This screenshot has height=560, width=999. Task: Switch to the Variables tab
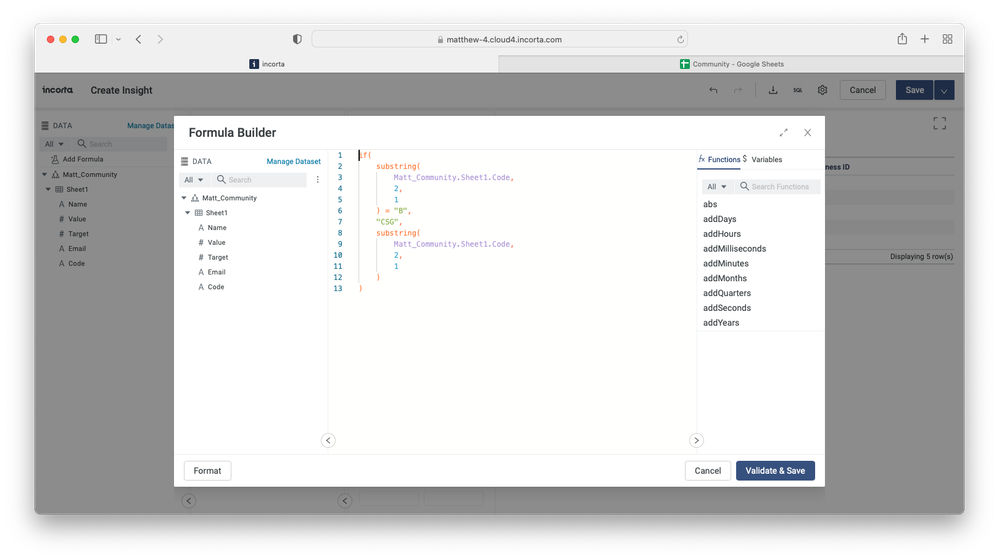(766, 160)
